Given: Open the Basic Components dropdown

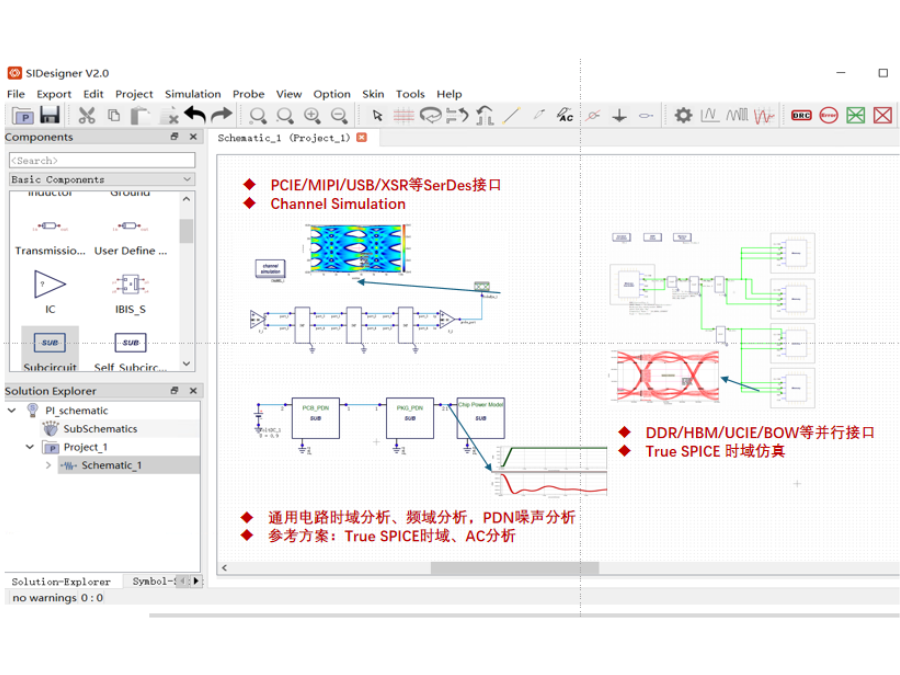Looking at the screenshot, I should tap(187, 180).
